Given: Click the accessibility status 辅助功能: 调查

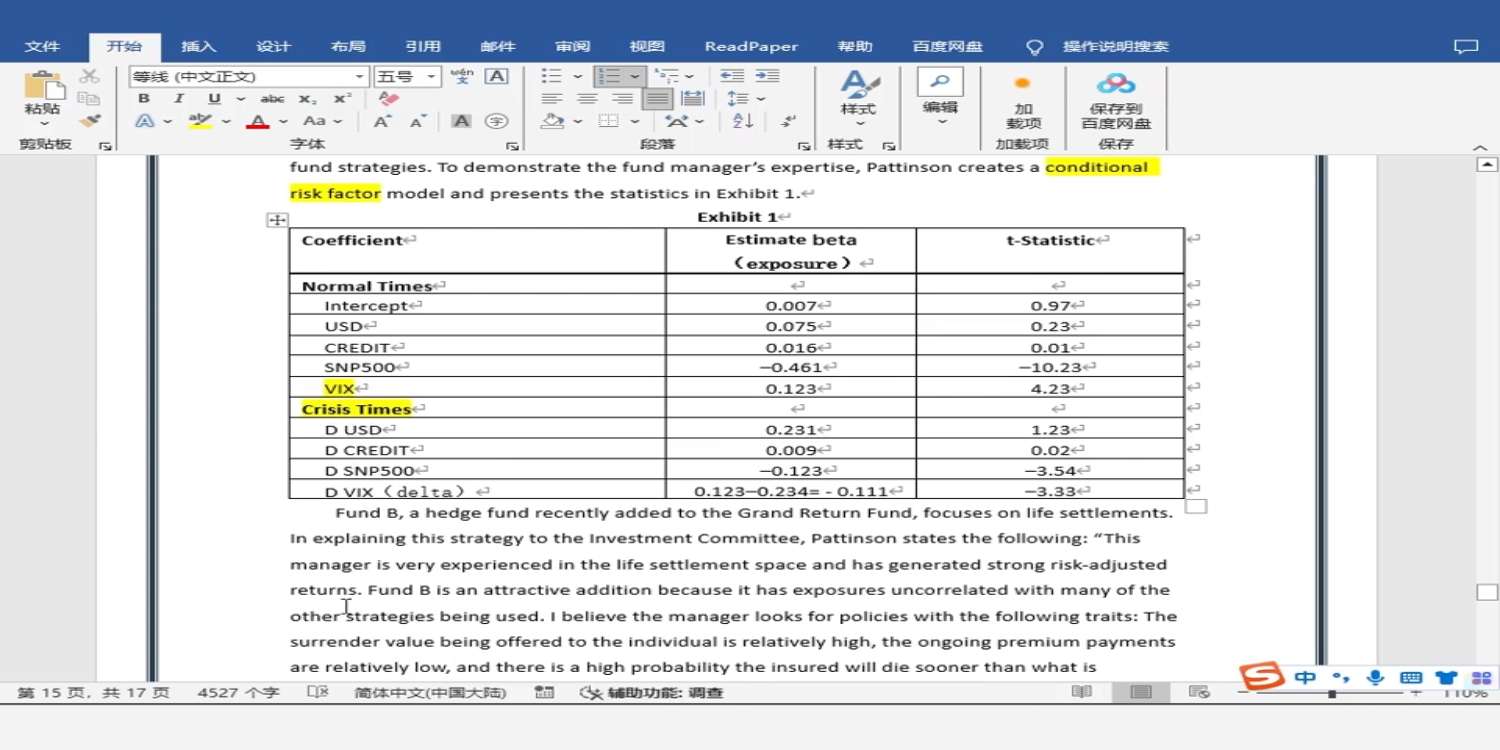Looking at the screenshot, I should (653, 692).
